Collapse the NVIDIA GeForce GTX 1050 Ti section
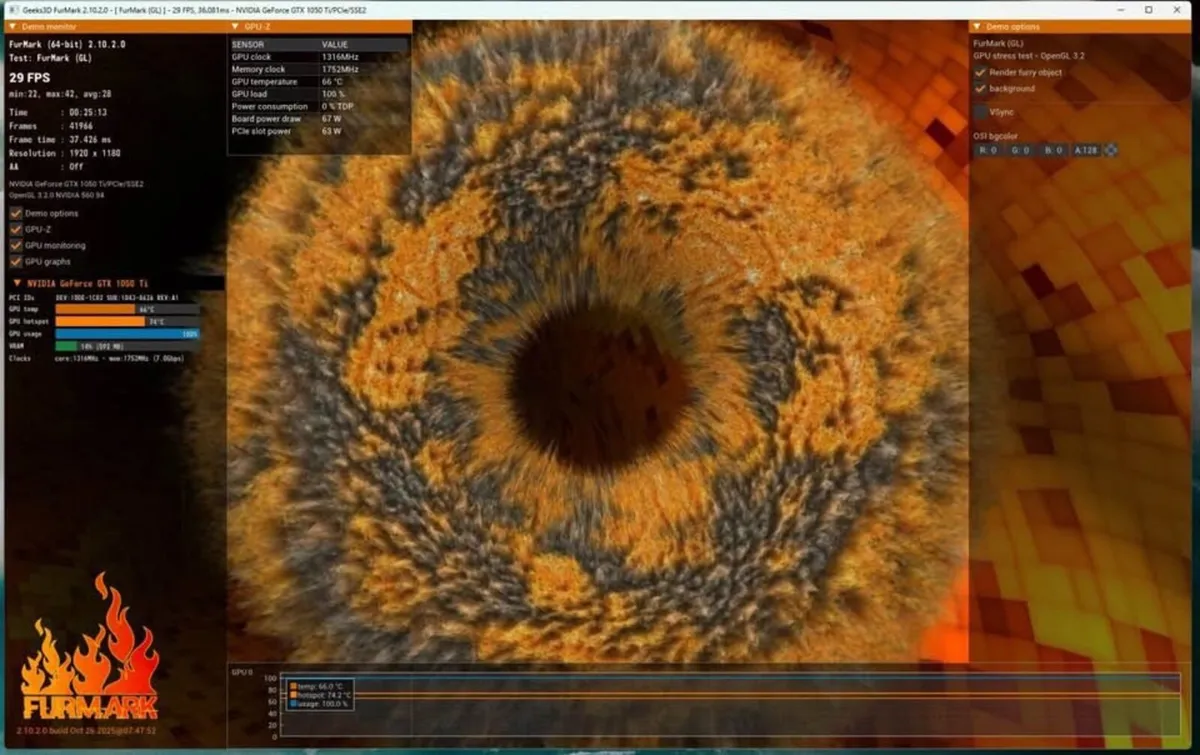 (x=17, y=283)
